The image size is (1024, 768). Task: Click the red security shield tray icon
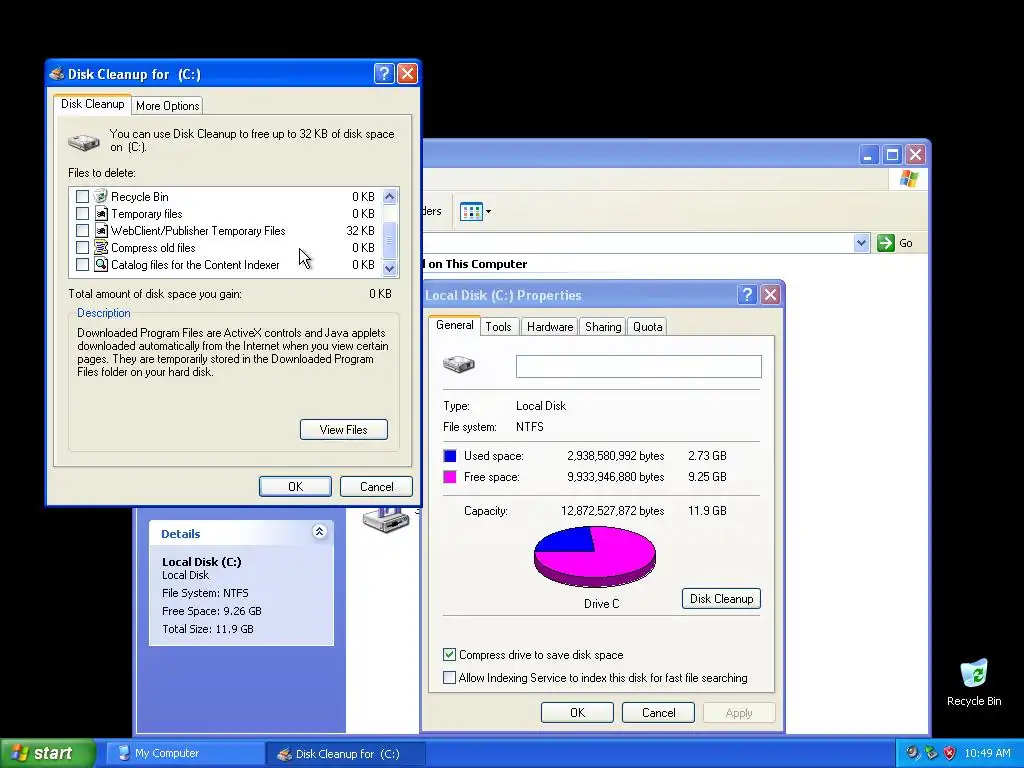click(x=950, y=753)
